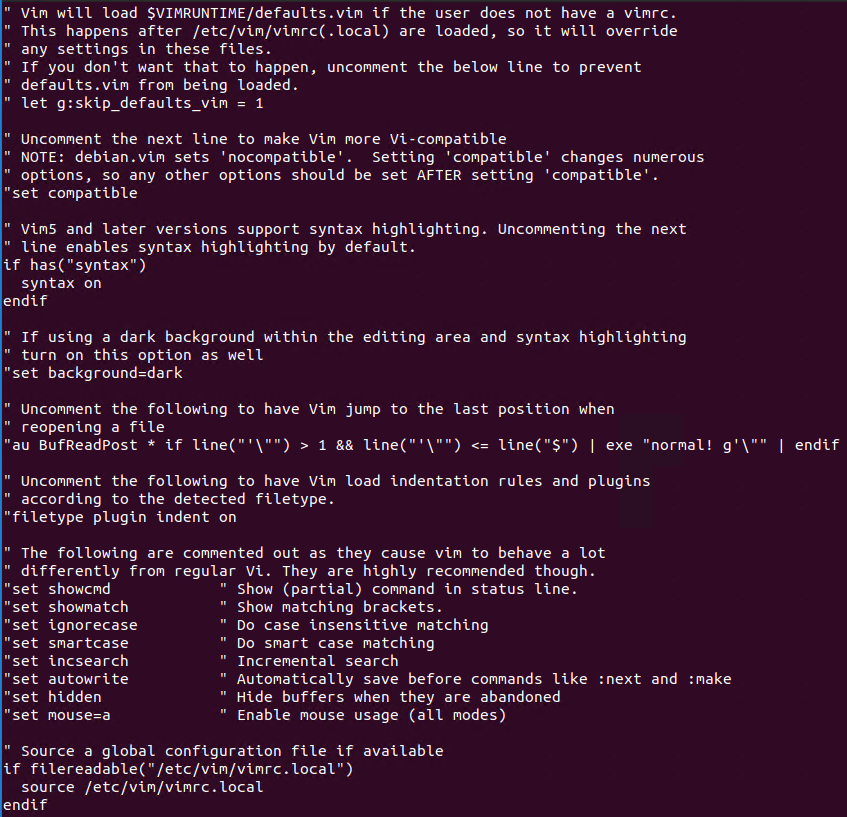Click the '"set smartcase' option
This screenshot has height=817, width=847.
[x=66, y=643]
